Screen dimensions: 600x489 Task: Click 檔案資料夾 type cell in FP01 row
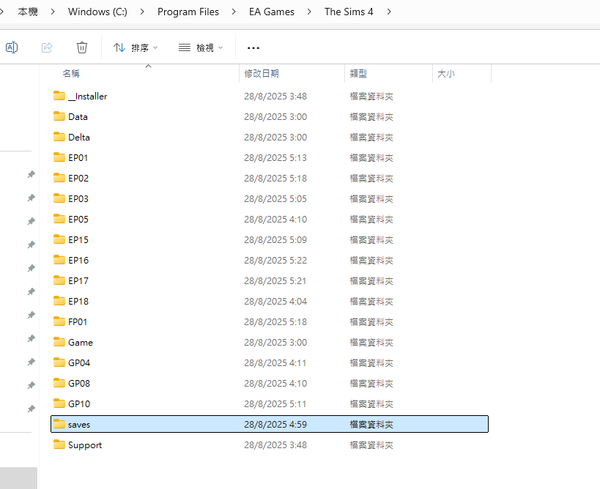(x=371, y=322)
